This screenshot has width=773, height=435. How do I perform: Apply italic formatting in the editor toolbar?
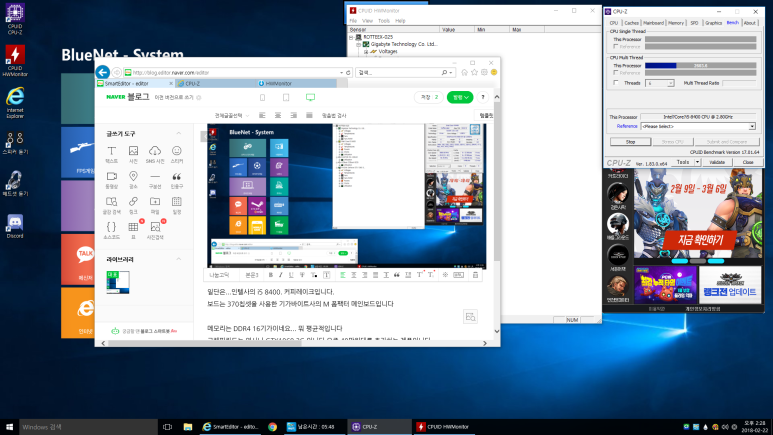tap(281, 275)
